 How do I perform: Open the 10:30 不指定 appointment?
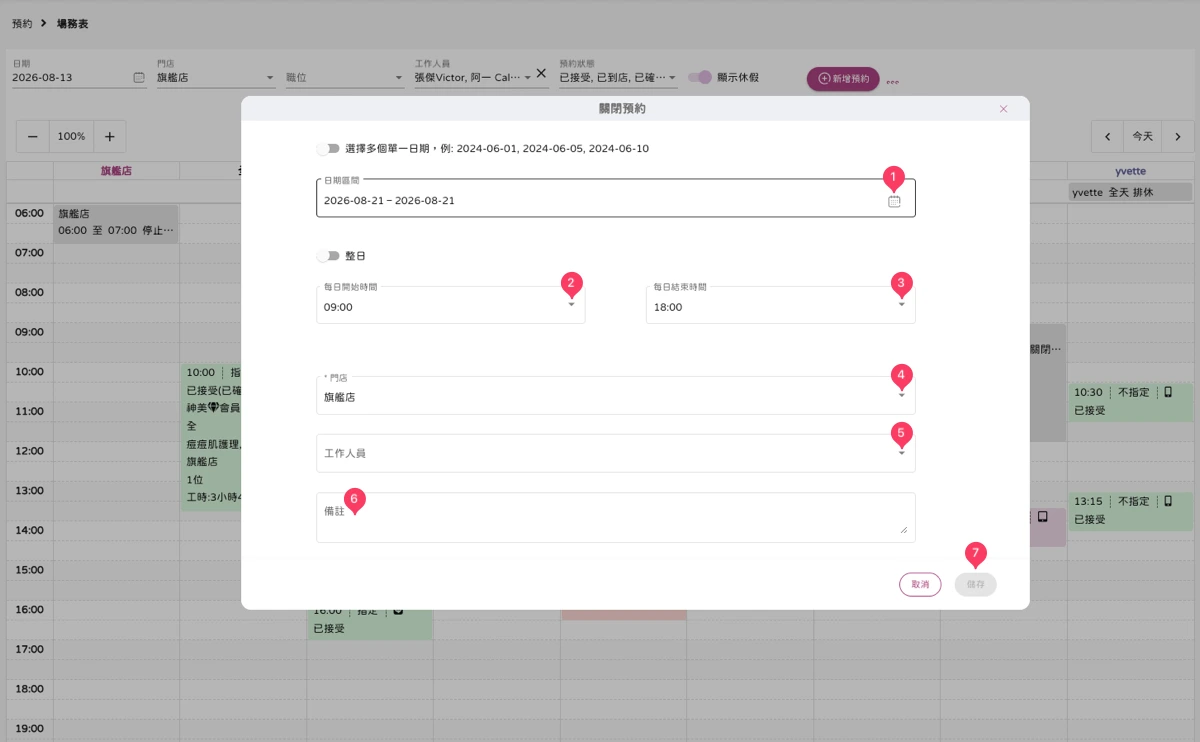[x=1130, y=401]
